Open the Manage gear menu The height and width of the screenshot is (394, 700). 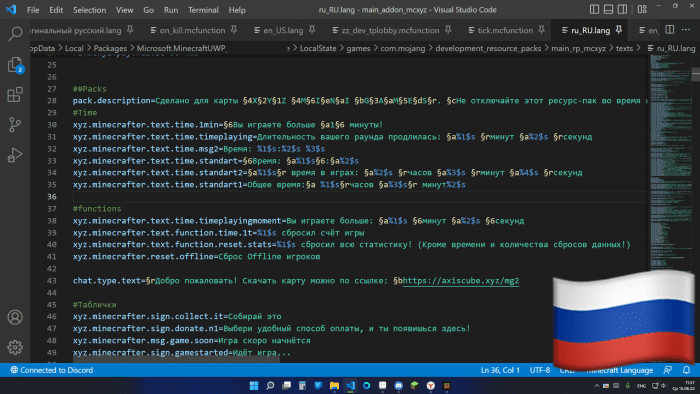coord(15,347)
